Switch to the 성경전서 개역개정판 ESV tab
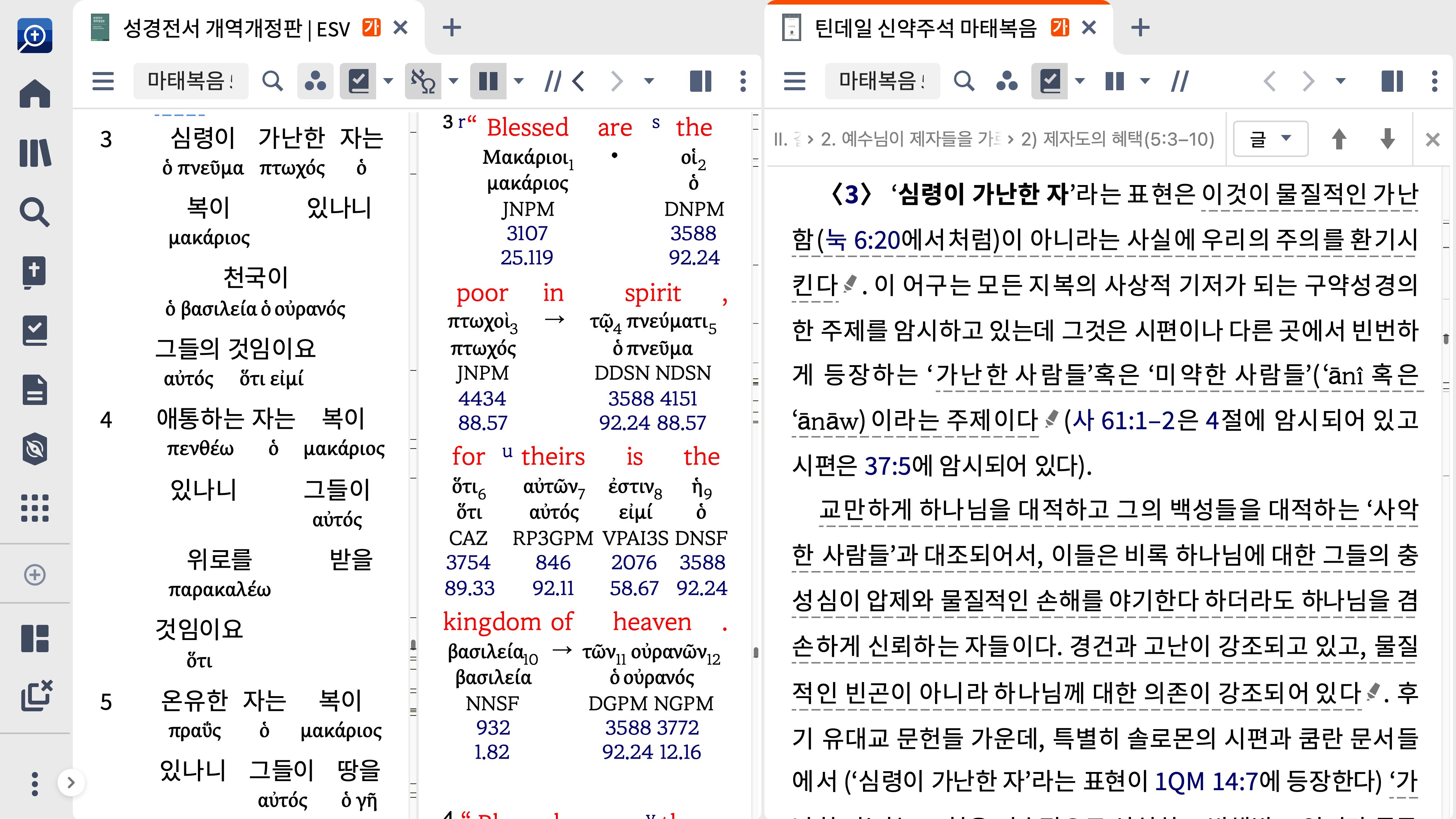 point(237,28)
